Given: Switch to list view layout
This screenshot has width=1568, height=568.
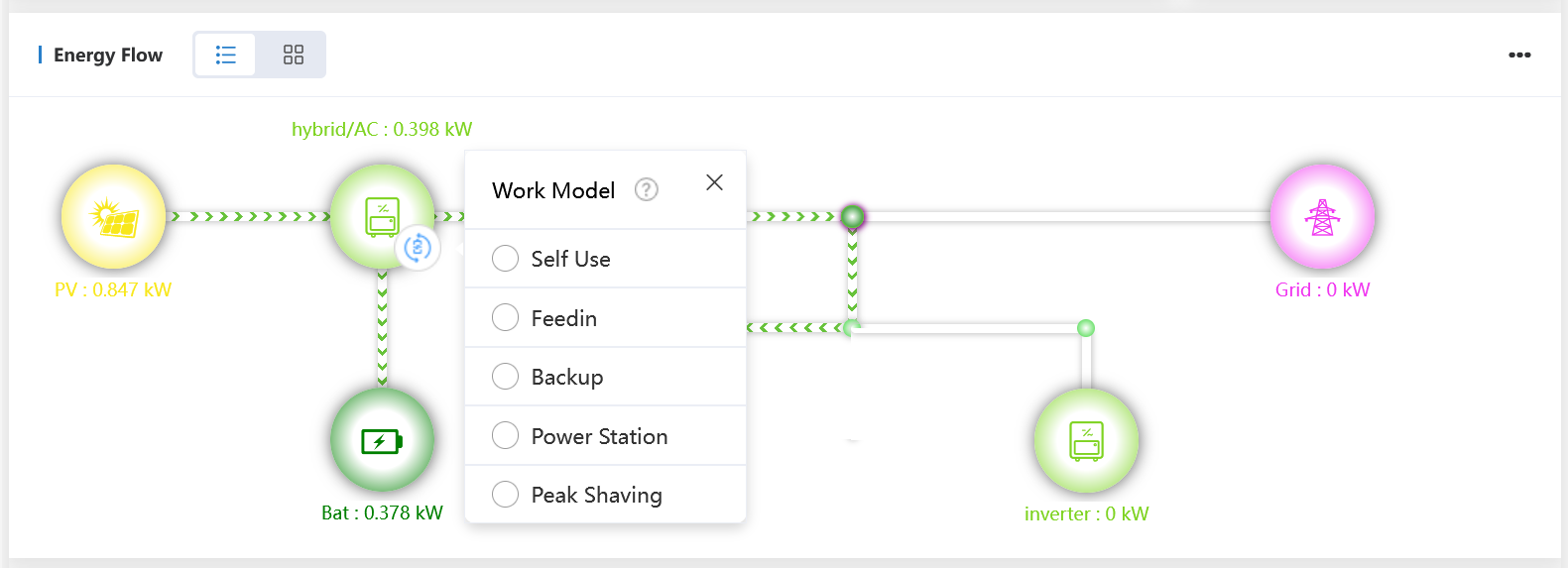Looking at the screenshot, I should 226,55.
